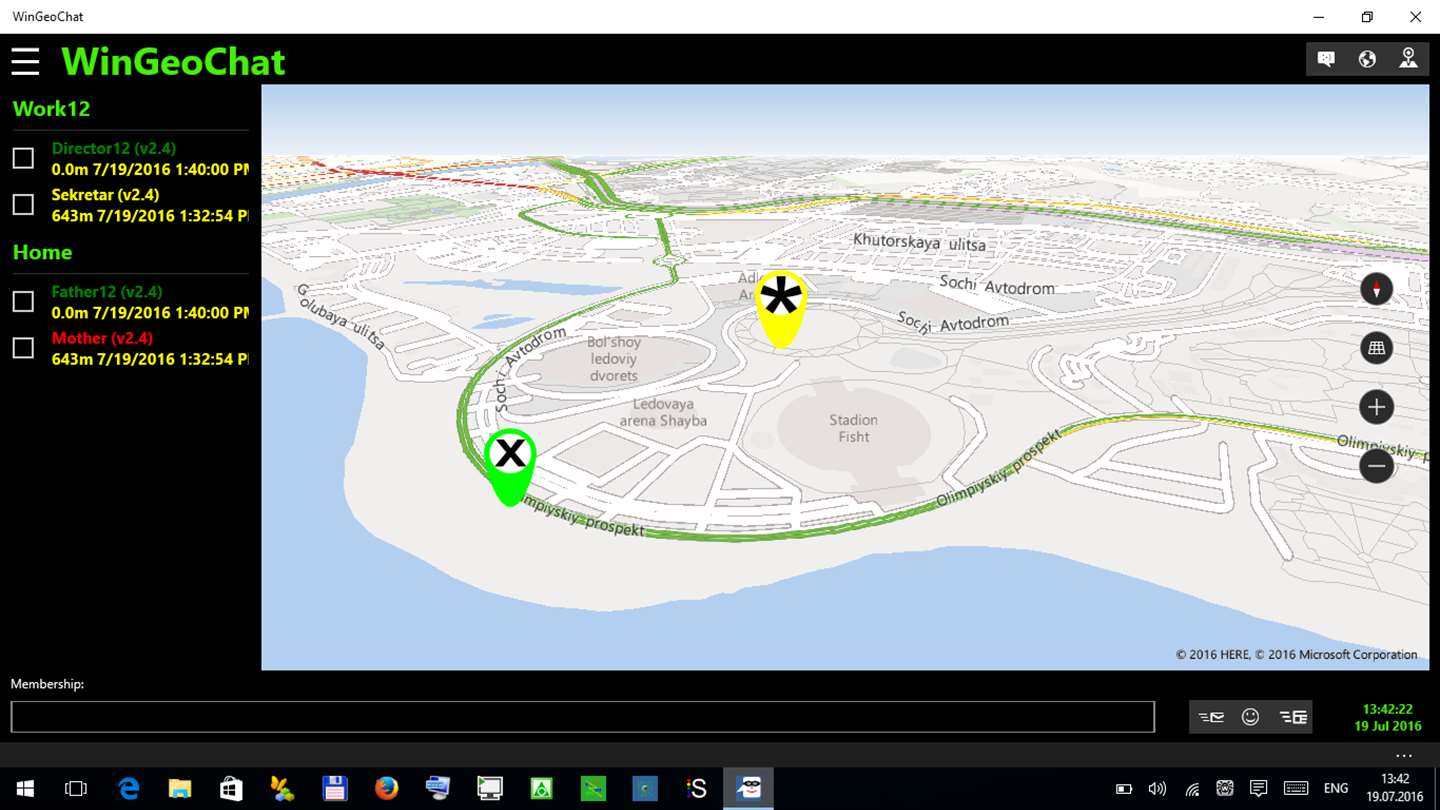Open the Windows Store taskbar icon
1440x810 pixels.
click(x=231, y=789)
